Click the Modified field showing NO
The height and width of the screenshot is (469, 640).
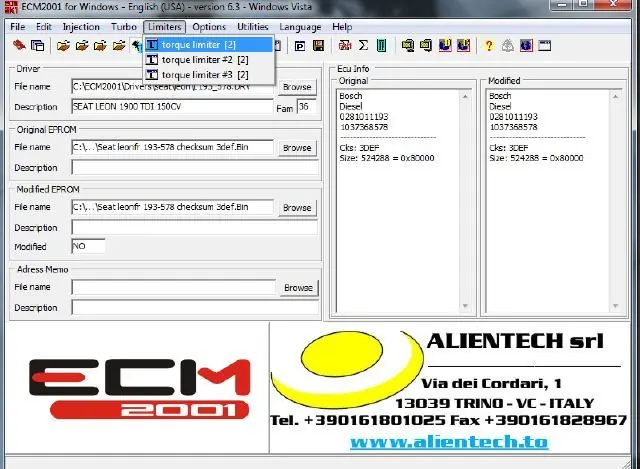click(x=88, y=246)
